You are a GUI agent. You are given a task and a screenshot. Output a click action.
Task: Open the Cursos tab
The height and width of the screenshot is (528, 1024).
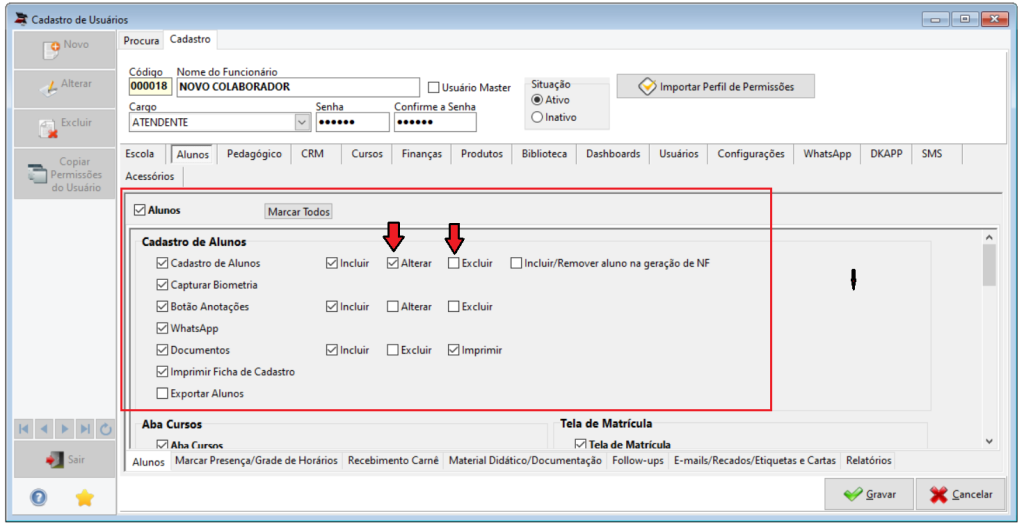367,154
